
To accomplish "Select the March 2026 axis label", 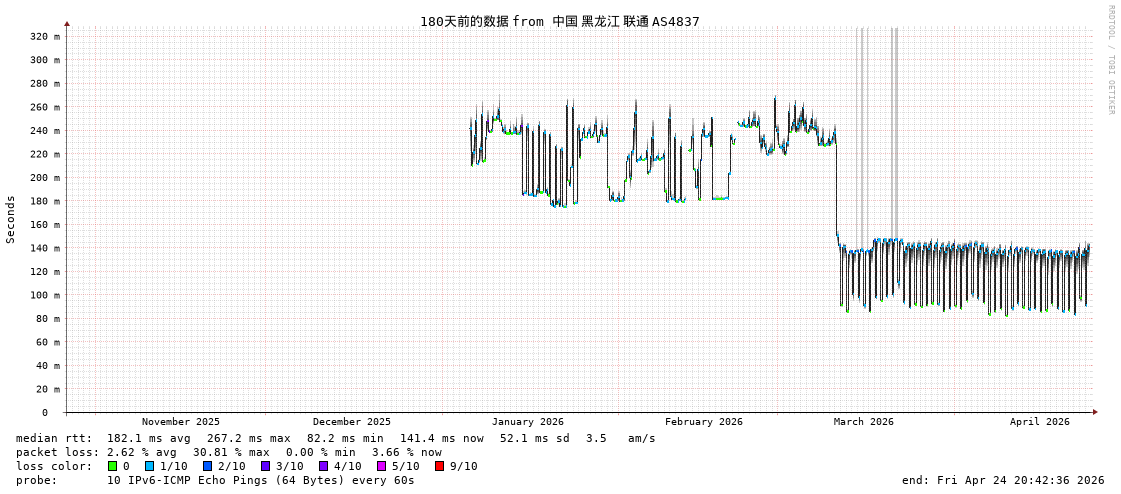I will pyautogui.click(x=864, y=422).
